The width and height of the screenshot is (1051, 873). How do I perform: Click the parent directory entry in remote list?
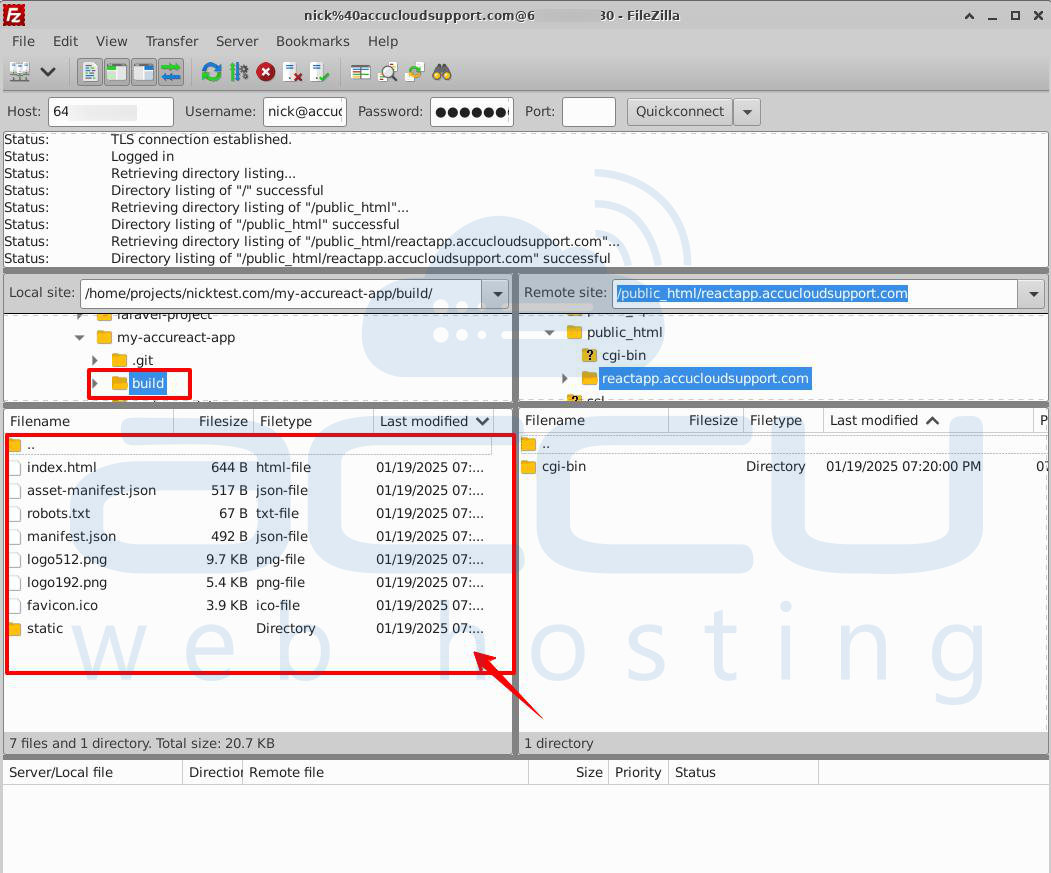pos(783,444)
